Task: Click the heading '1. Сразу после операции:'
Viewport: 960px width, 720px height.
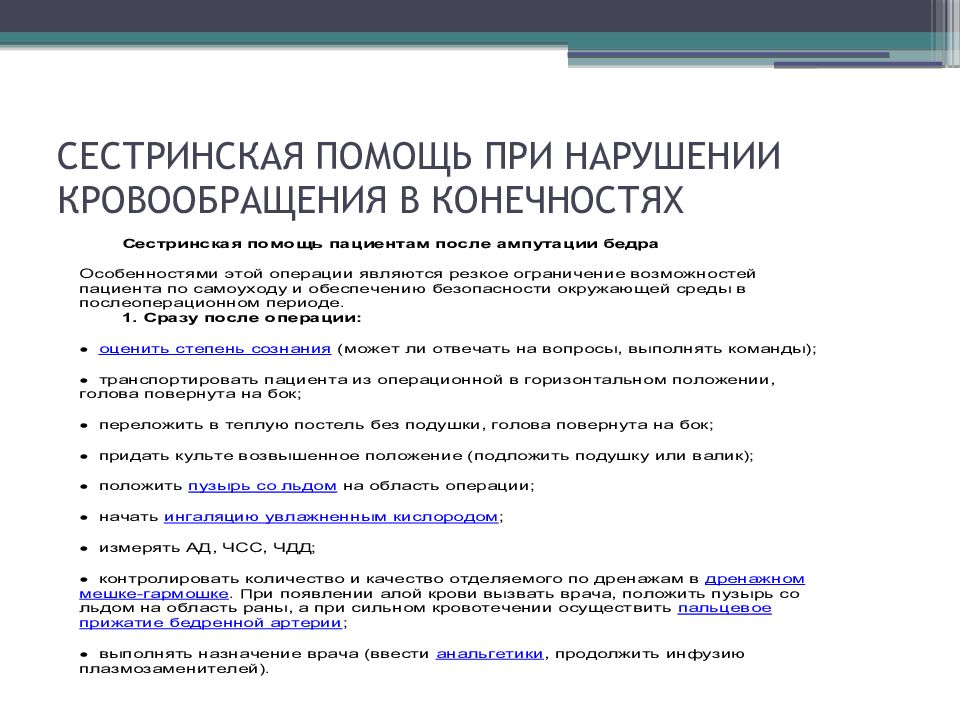Action: point(241,317)
